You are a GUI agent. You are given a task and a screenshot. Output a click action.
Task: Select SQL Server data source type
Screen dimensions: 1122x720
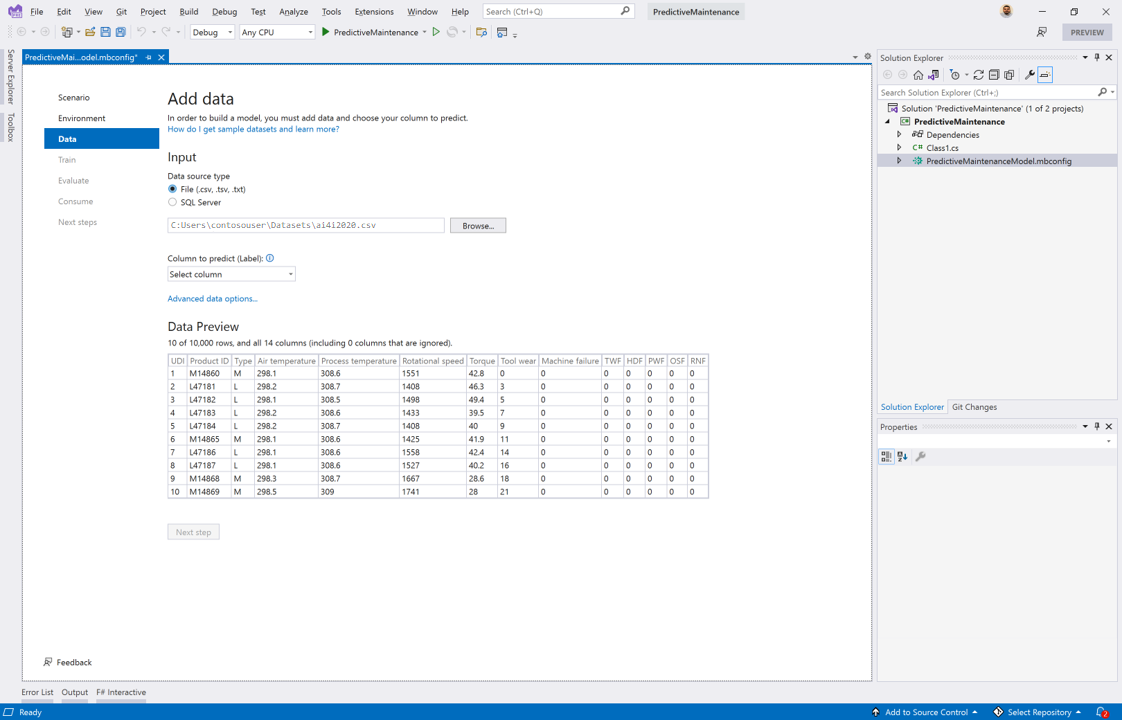point(173,202)
